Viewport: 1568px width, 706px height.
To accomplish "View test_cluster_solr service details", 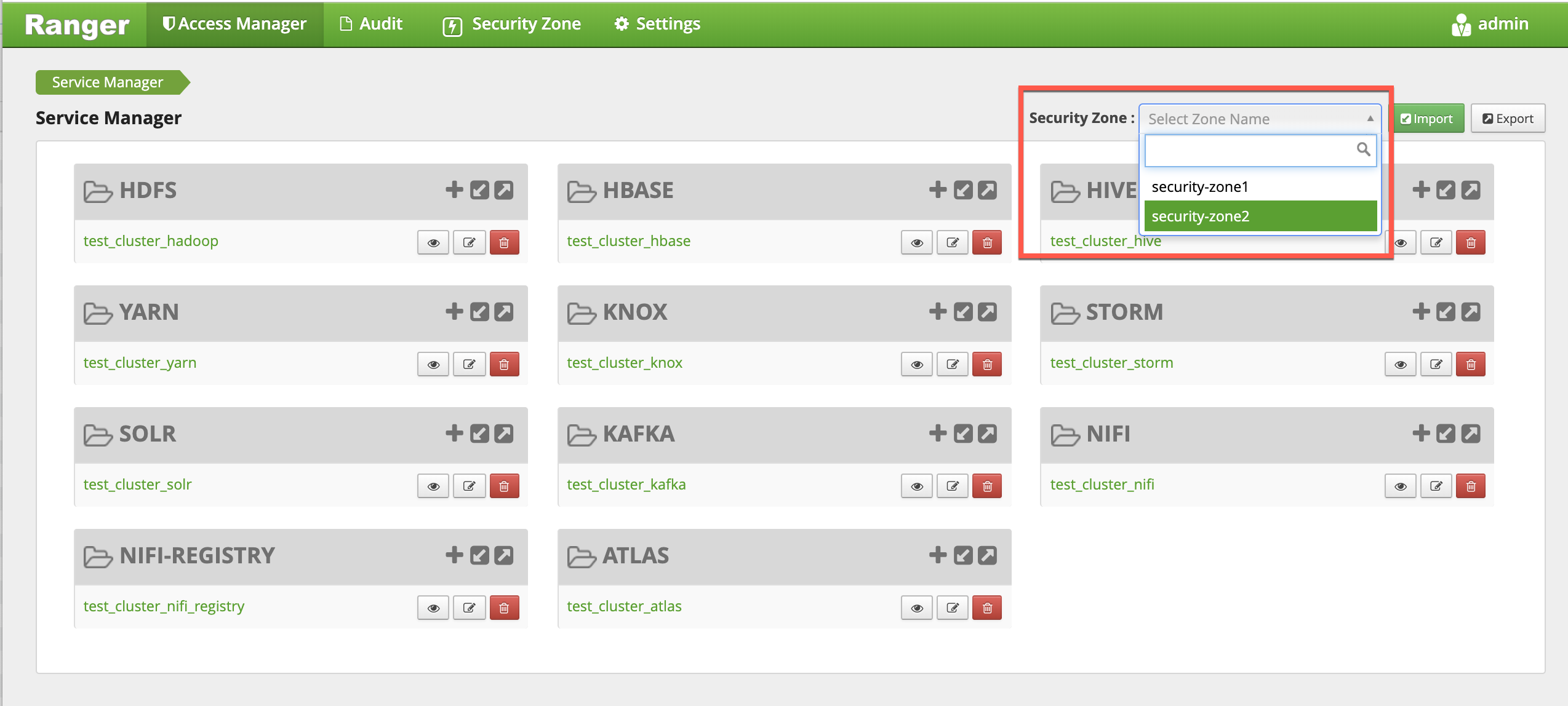I will pyautogui.click(x=433, y=486).
